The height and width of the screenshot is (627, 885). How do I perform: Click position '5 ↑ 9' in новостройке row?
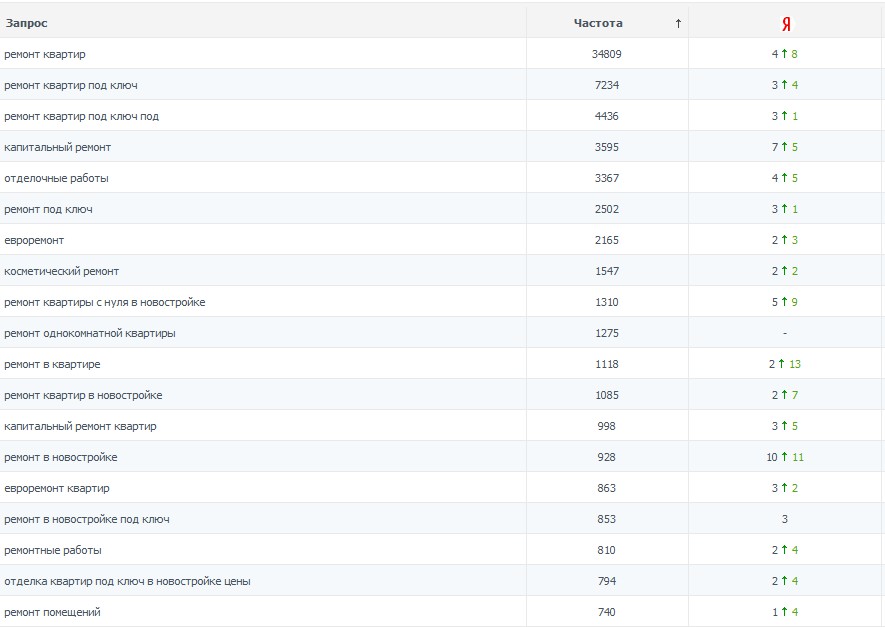[x=785, y=302]
